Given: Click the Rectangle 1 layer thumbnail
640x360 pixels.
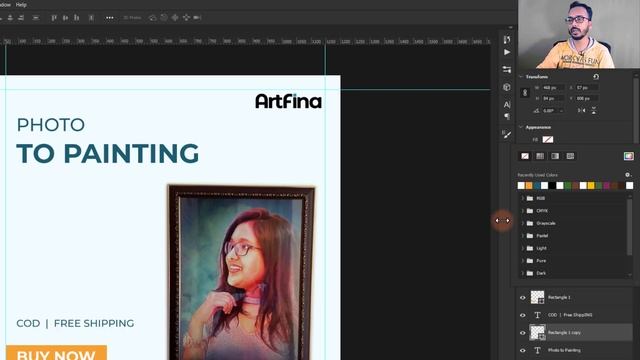Looking at the screenshot, I should pos(537,298).
